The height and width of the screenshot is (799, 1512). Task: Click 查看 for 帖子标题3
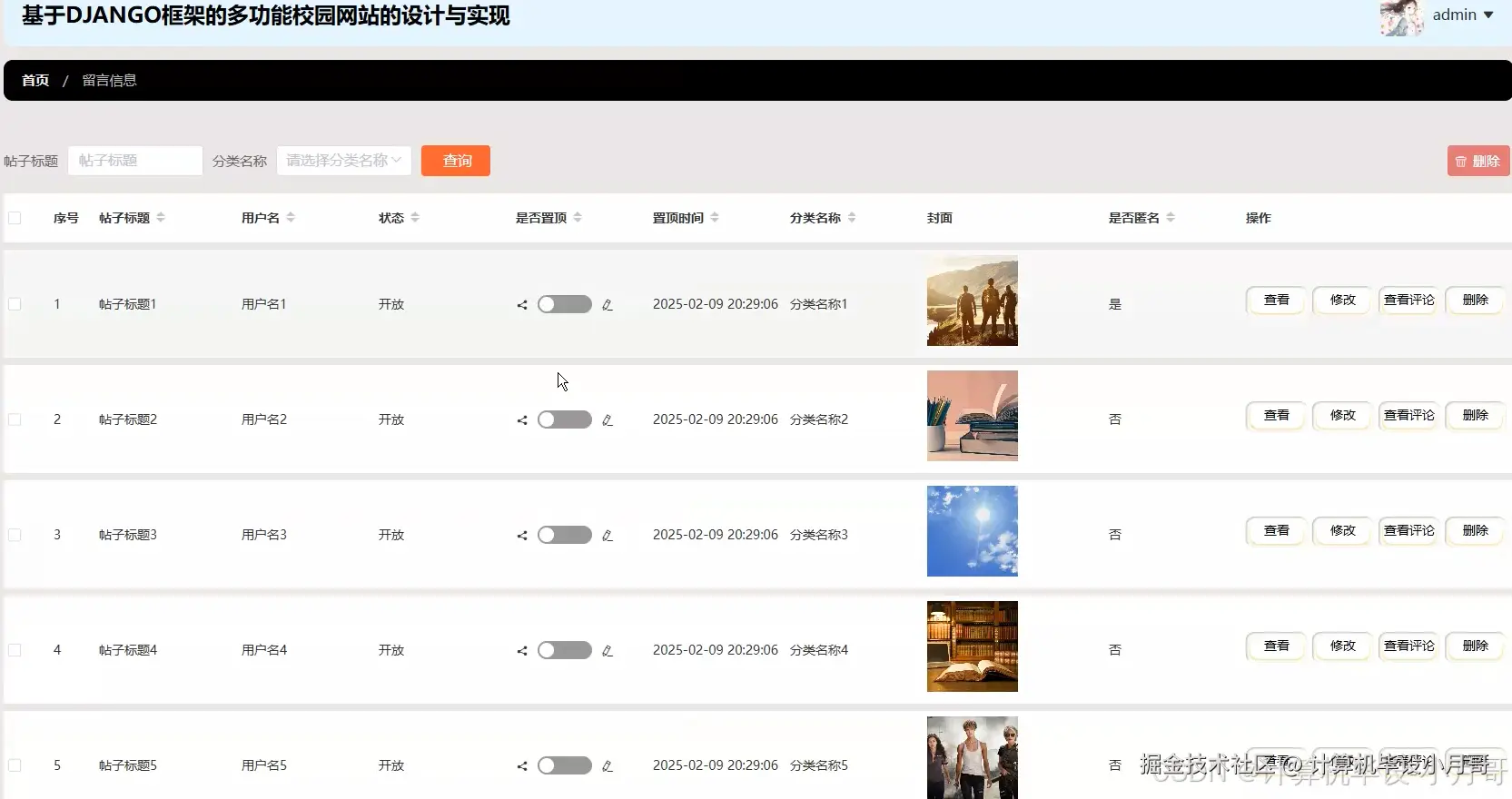point(1276,530)
